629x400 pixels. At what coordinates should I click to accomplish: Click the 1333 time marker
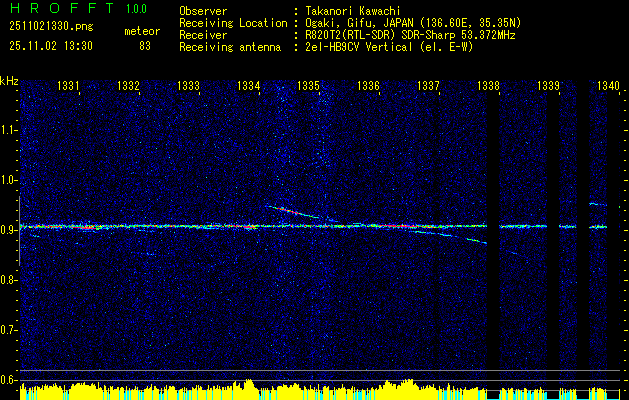coord(188,85)
